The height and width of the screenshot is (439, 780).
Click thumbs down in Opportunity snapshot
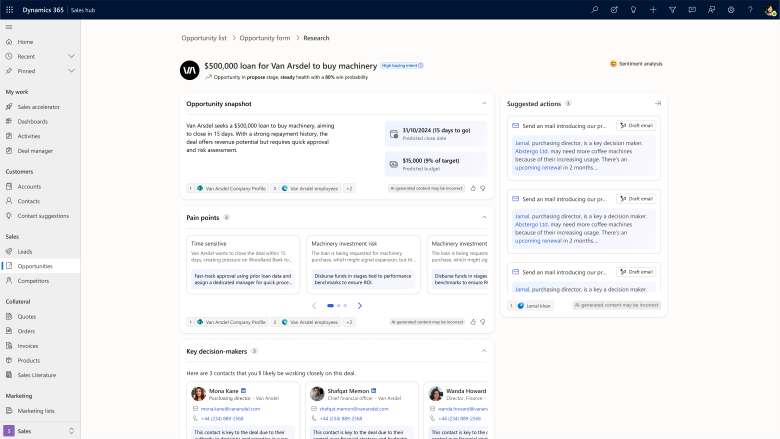click(x=483, y=188)
